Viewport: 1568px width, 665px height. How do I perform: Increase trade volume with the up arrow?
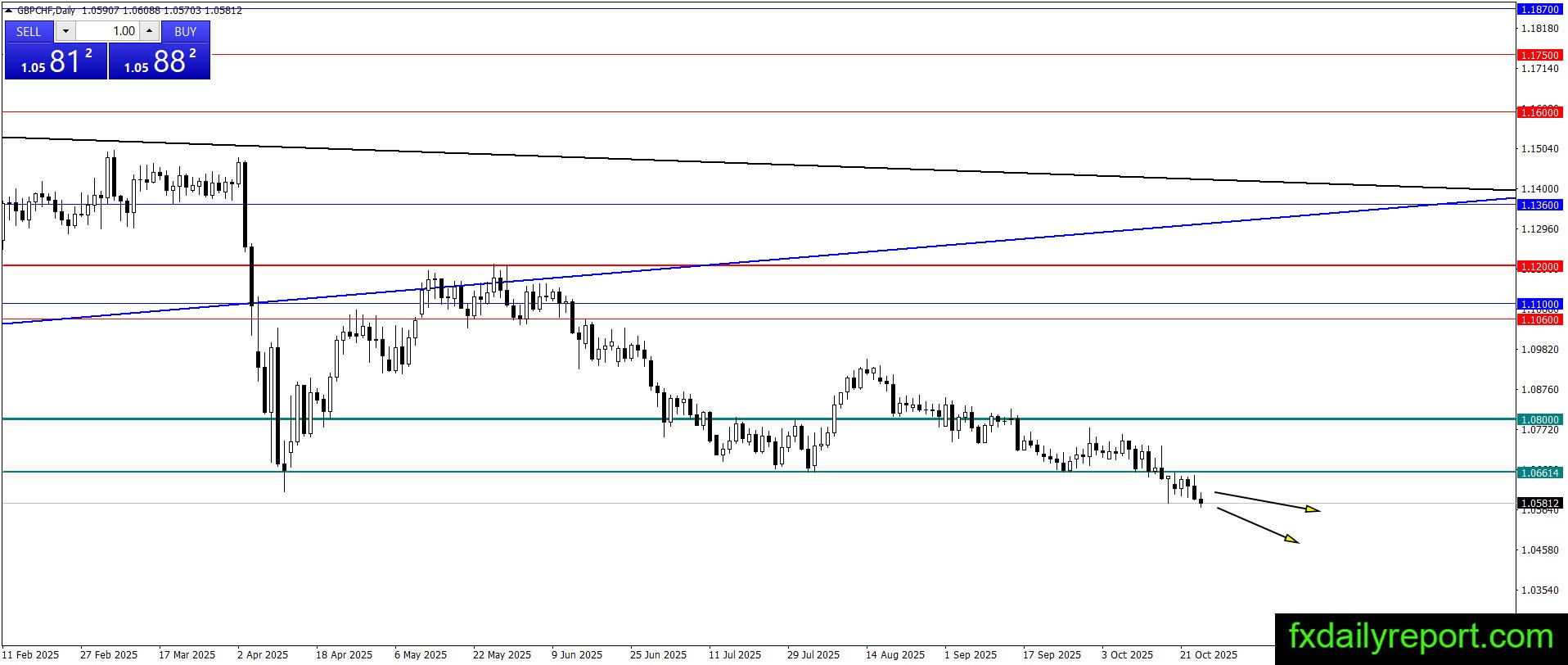tap(149, 31)
